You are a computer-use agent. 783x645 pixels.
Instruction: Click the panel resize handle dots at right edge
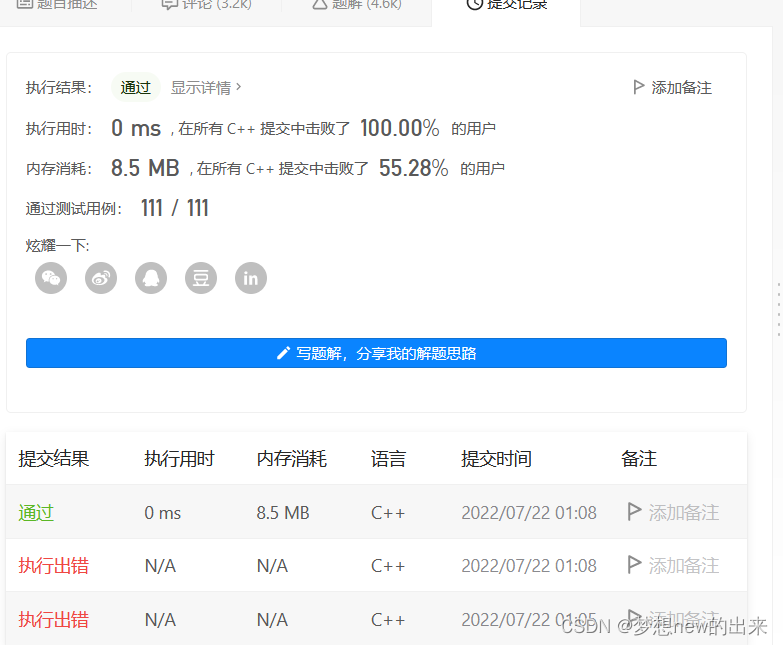coord(779,310)
